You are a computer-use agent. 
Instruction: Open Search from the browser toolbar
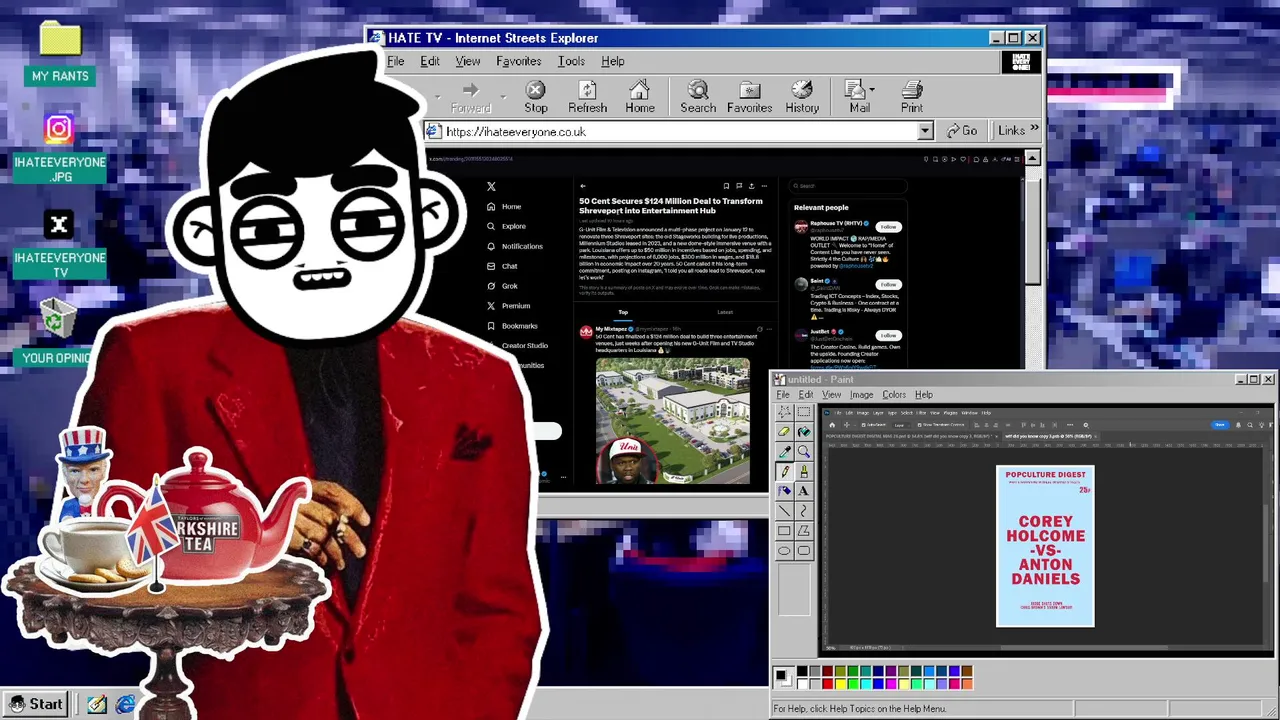[698, 97]
